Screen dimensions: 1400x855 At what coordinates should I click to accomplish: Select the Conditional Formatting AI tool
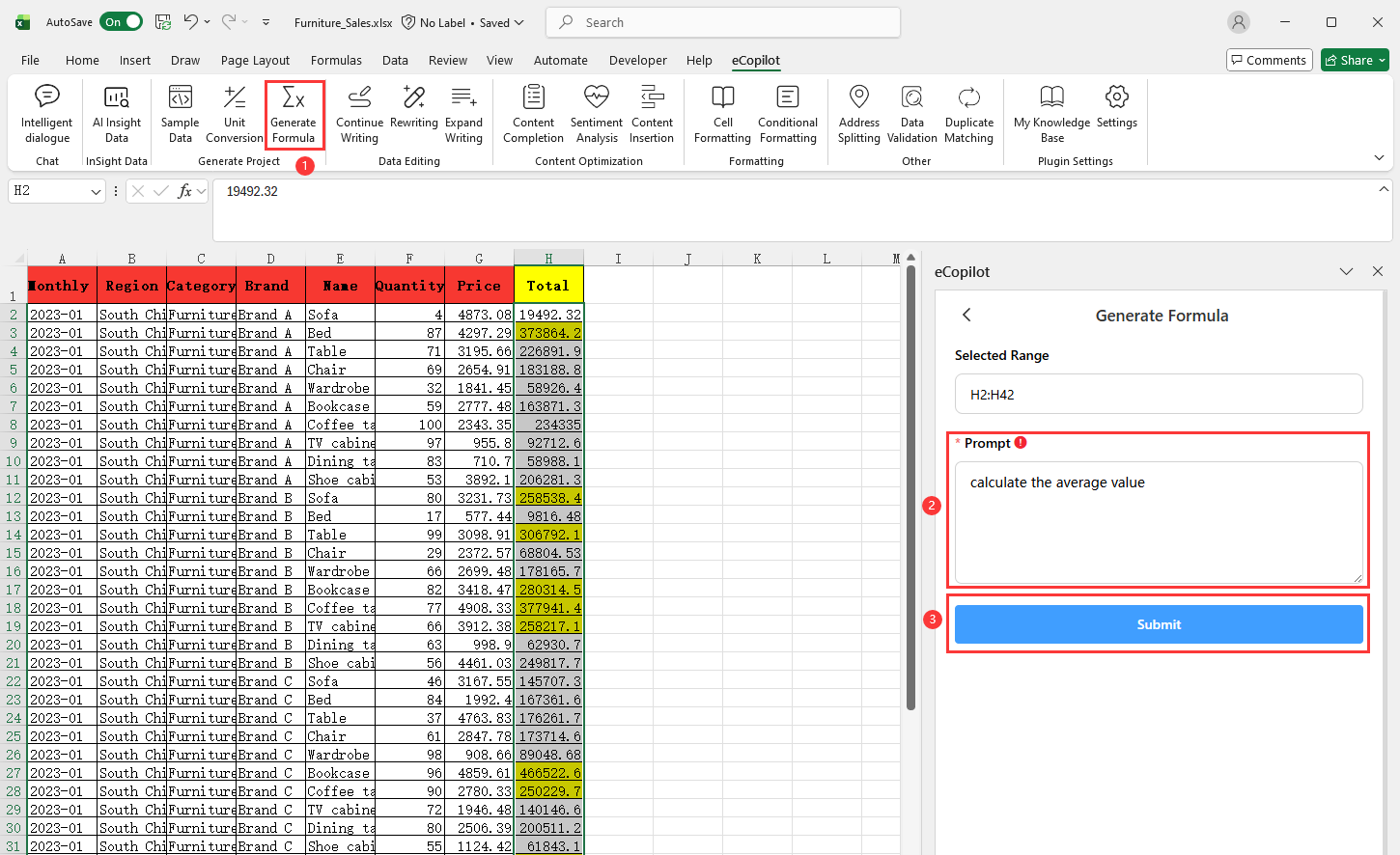[x=787, y=114]
